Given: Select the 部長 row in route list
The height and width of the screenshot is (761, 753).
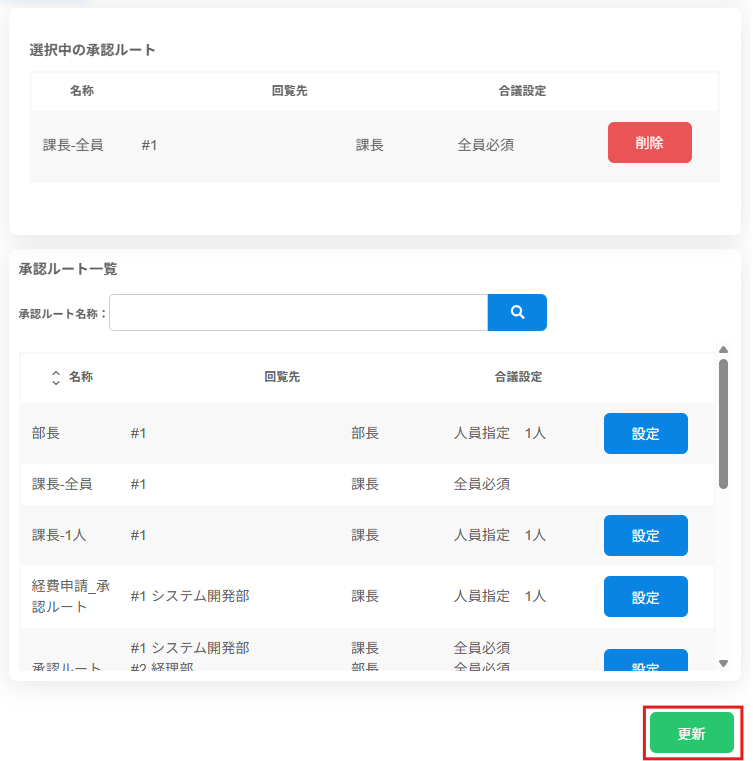Looking at the screenshot, I should coord(46,434).
